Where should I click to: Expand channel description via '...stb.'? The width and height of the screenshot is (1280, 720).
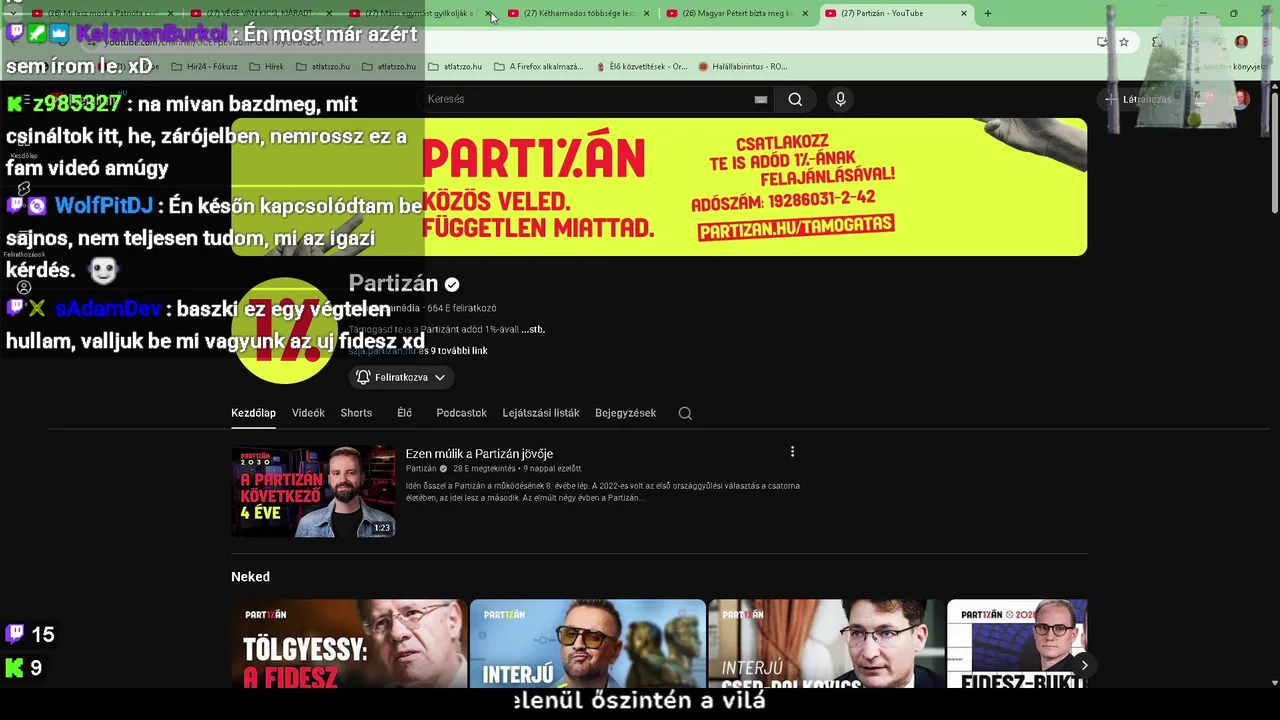coord(533,329)
